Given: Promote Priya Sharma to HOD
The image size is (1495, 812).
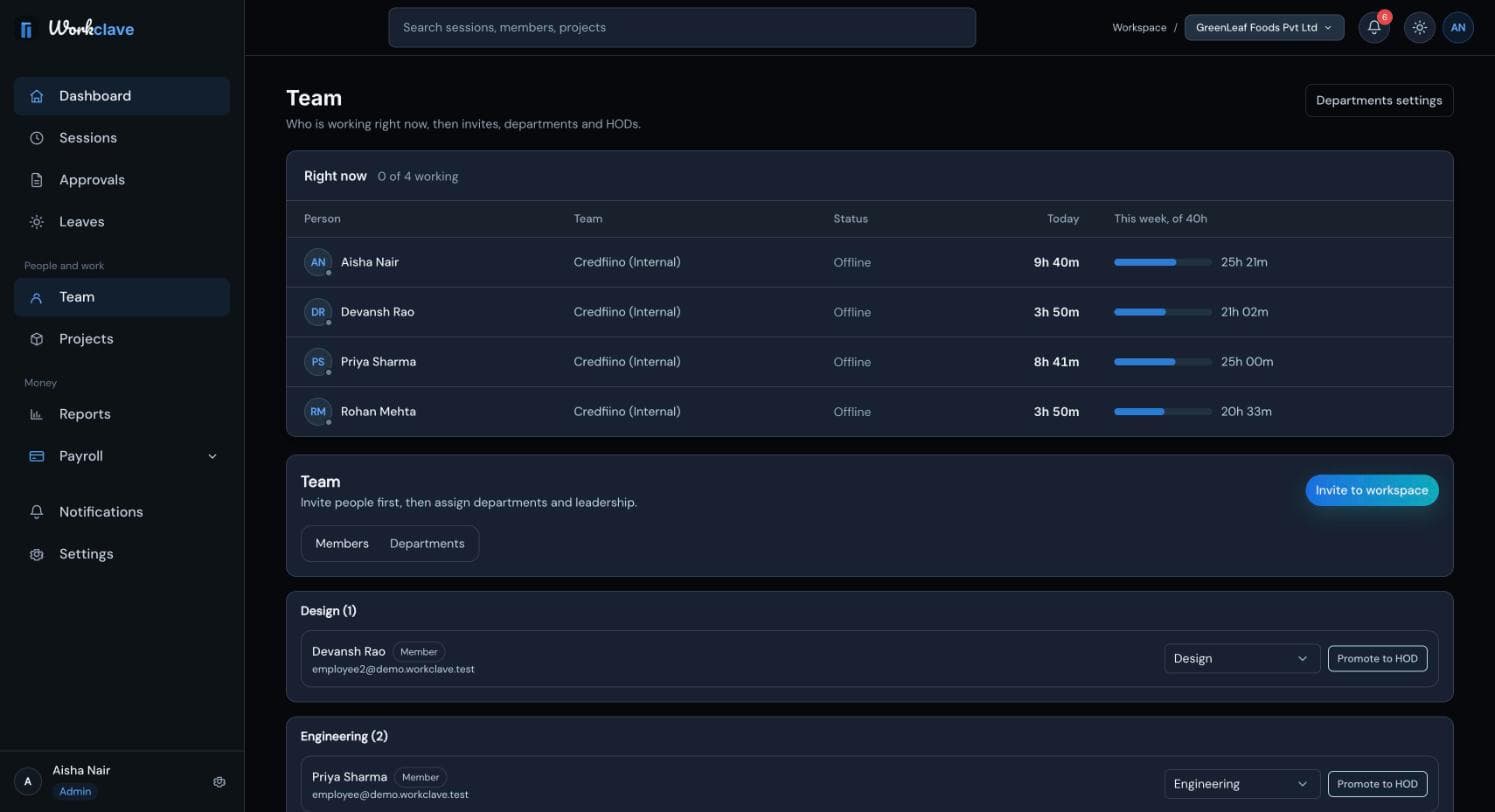Looking at the screenshot, I should pyautogui.click(x=1377, y=784).
